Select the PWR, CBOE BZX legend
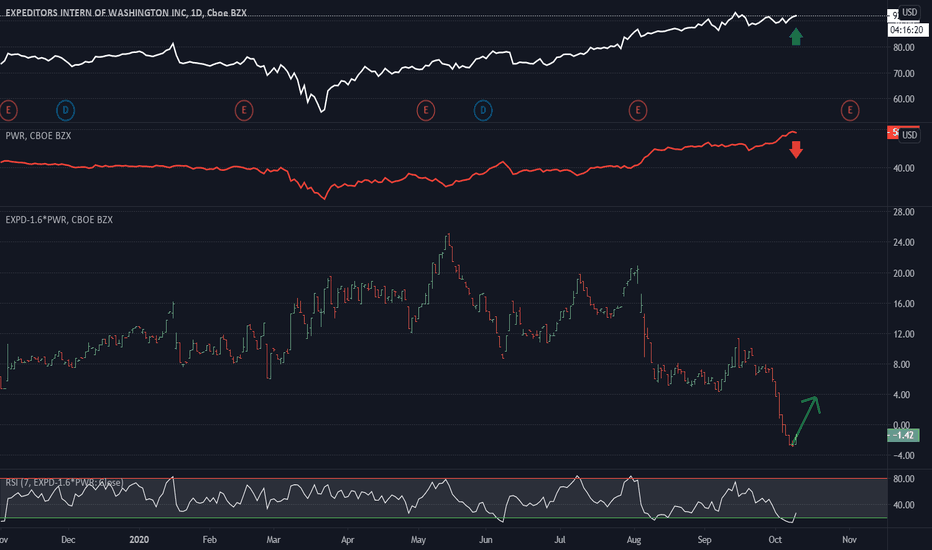 coord(38,136)
